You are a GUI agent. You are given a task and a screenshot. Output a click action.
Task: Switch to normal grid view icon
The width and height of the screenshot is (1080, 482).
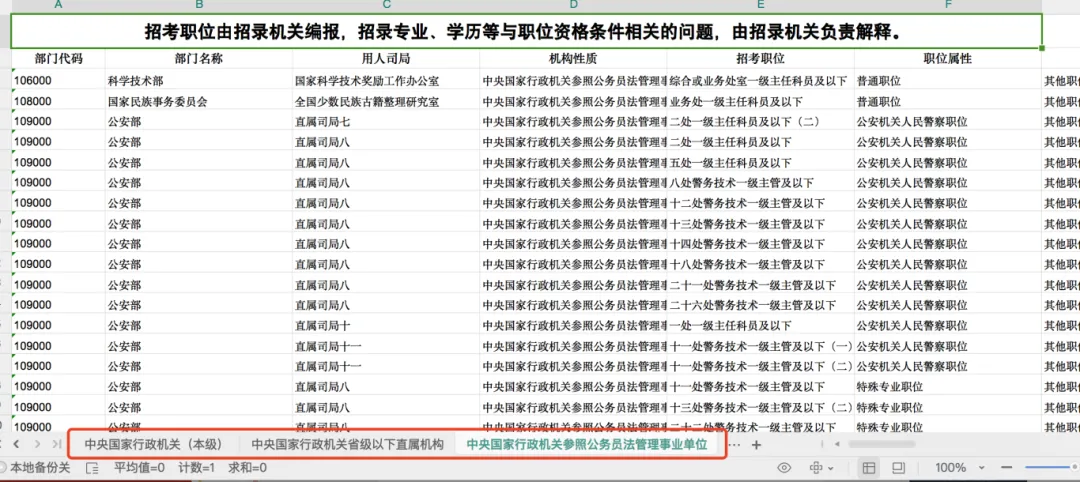pyautogui.click(x=869, y=468)
